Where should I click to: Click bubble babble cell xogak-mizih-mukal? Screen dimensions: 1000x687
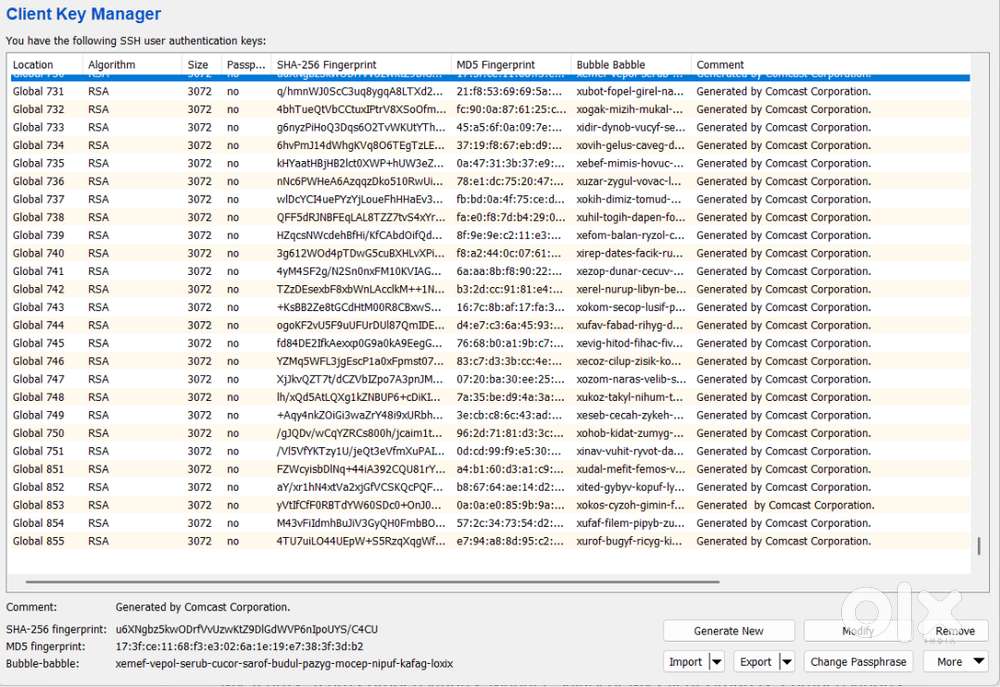[x=630, y=109]
